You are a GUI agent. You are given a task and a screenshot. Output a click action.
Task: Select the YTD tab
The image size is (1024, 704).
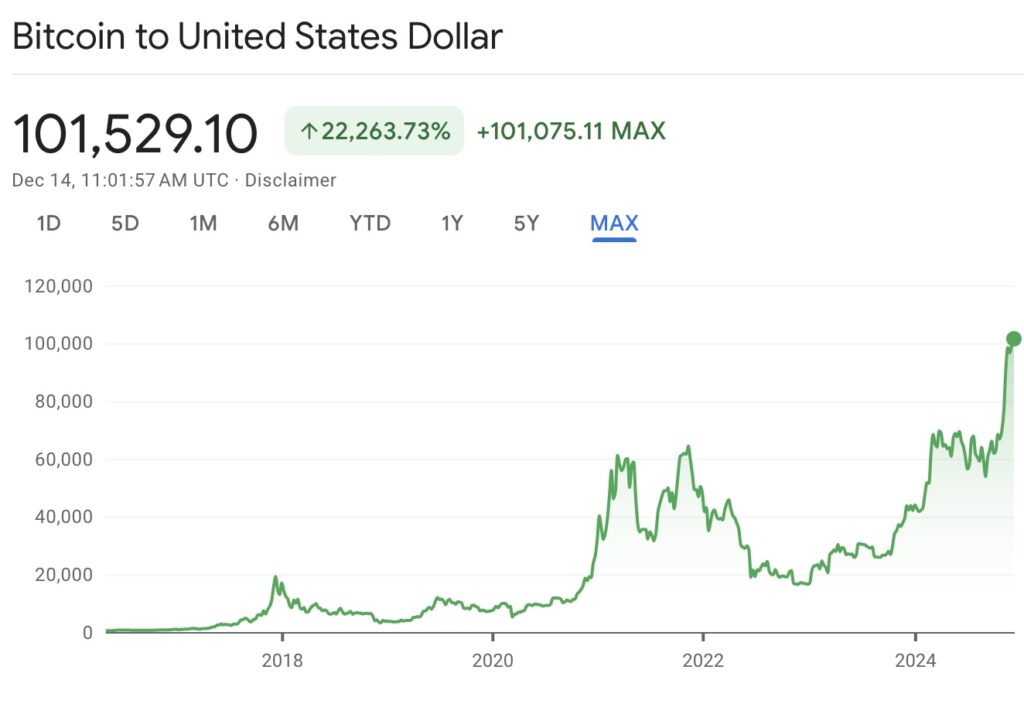tap(370, 223)
